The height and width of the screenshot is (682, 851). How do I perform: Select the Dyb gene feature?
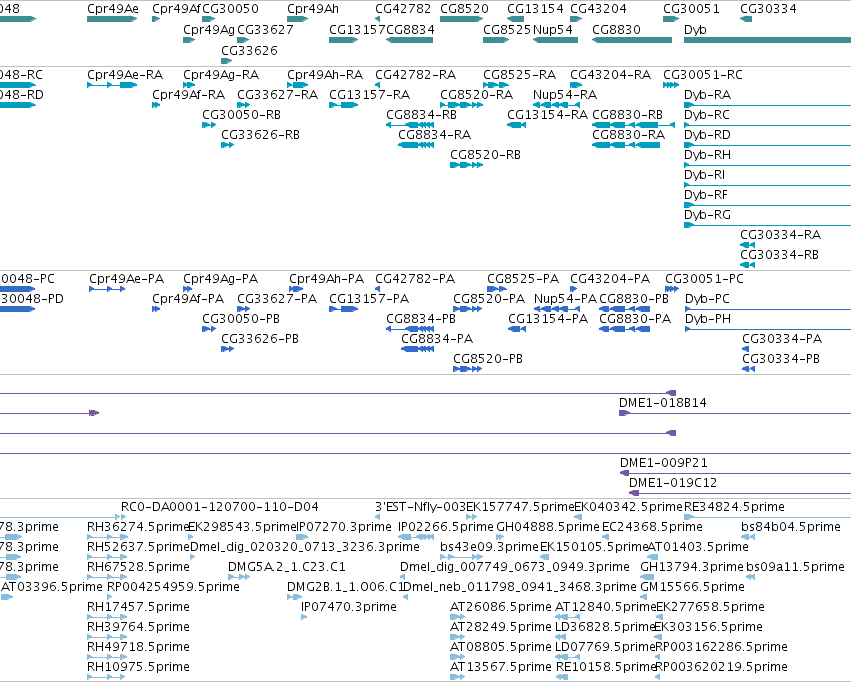pos(767,40)
